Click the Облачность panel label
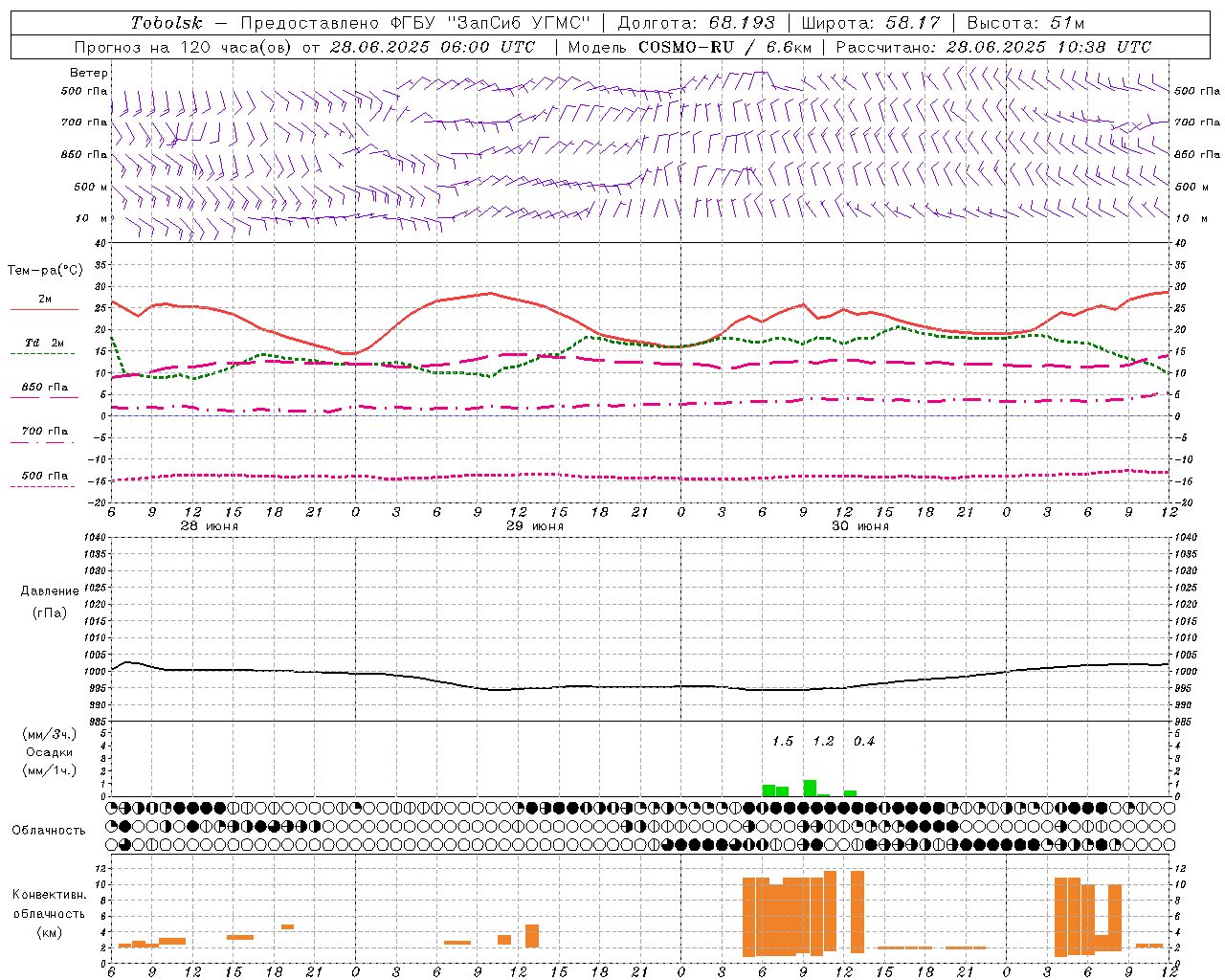 (x=49, y=831)
